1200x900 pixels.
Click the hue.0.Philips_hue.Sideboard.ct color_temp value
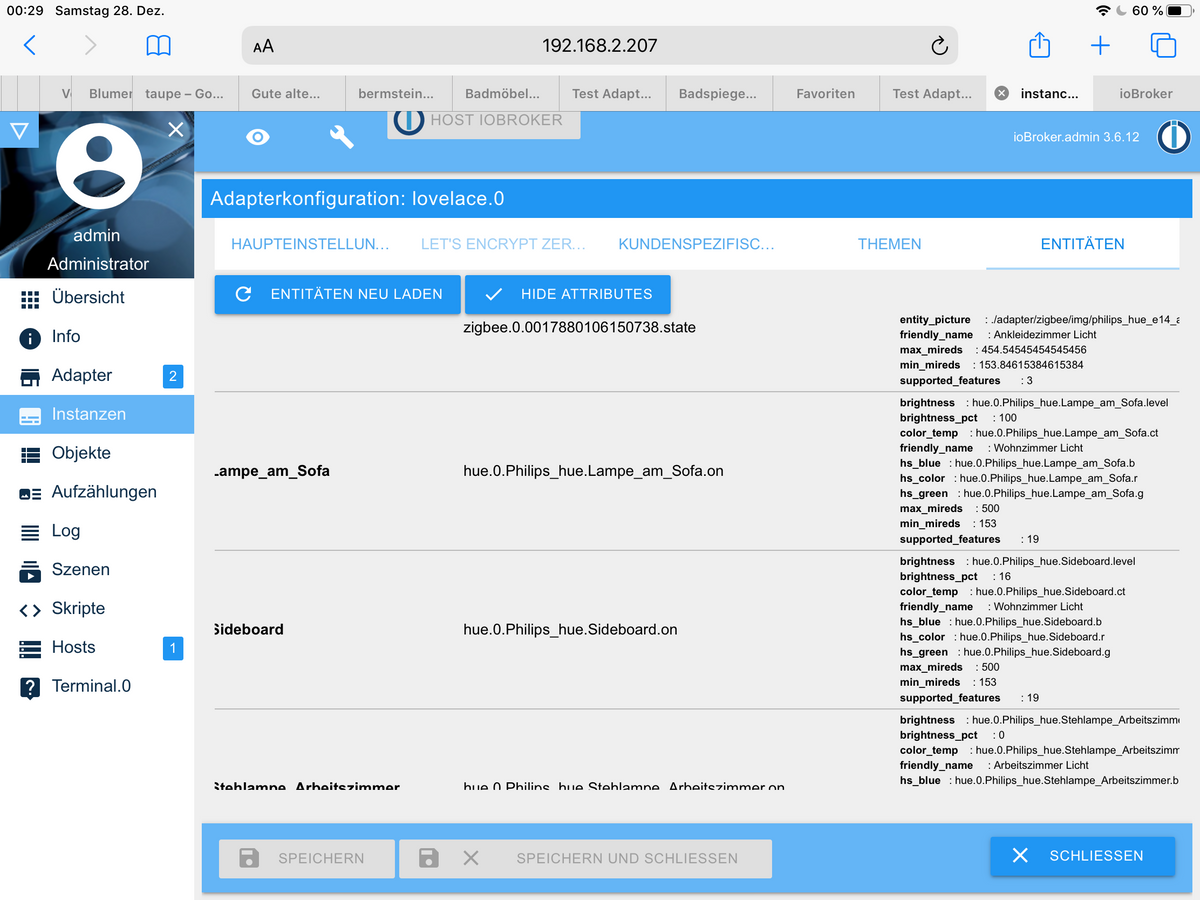(1050, 592)
